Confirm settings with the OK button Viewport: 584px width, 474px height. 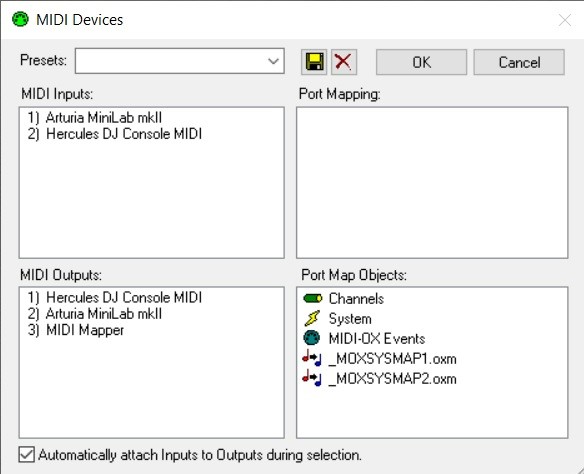[x=421, y=62]
